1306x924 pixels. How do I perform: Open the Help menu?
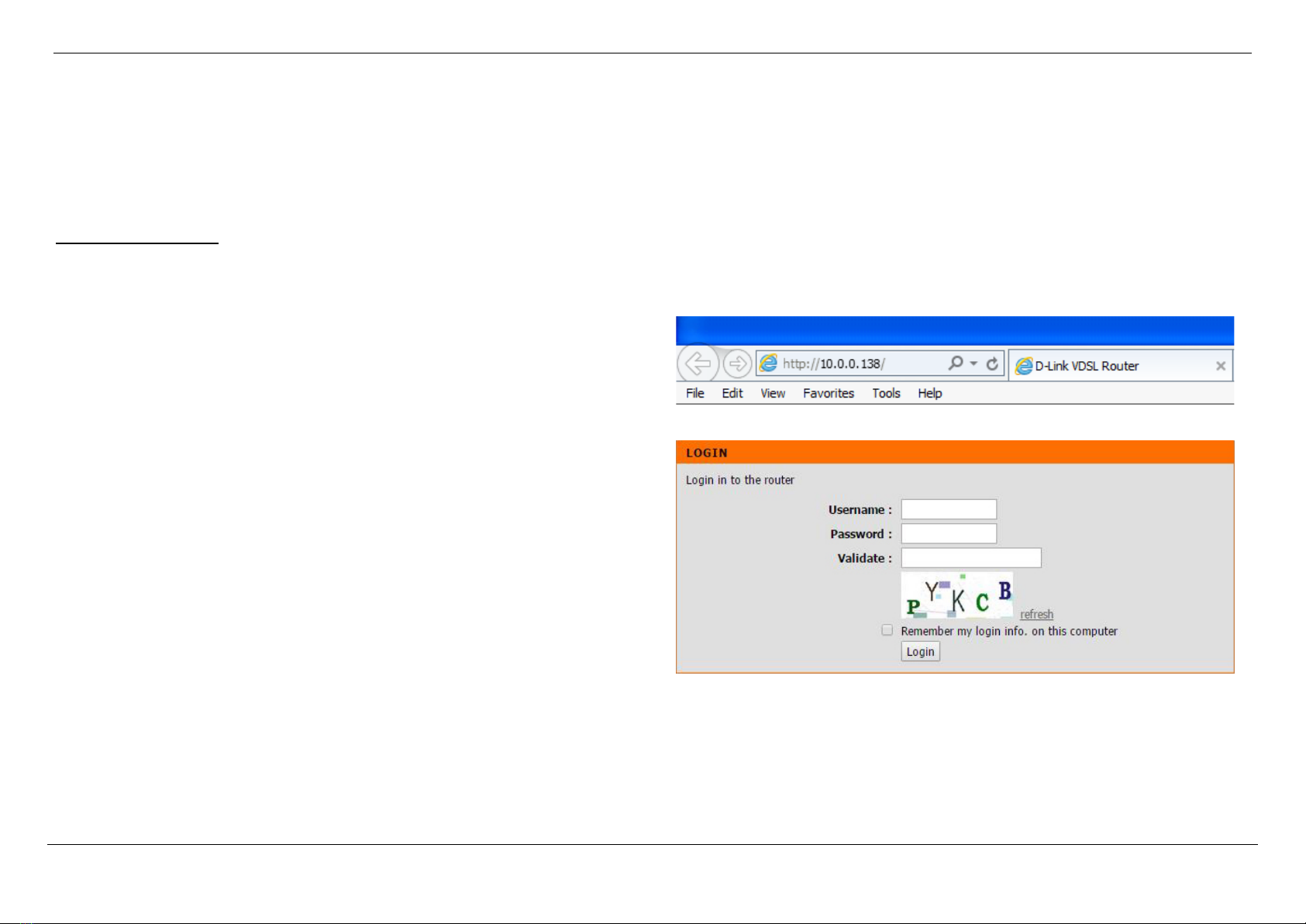click(930, 393)
